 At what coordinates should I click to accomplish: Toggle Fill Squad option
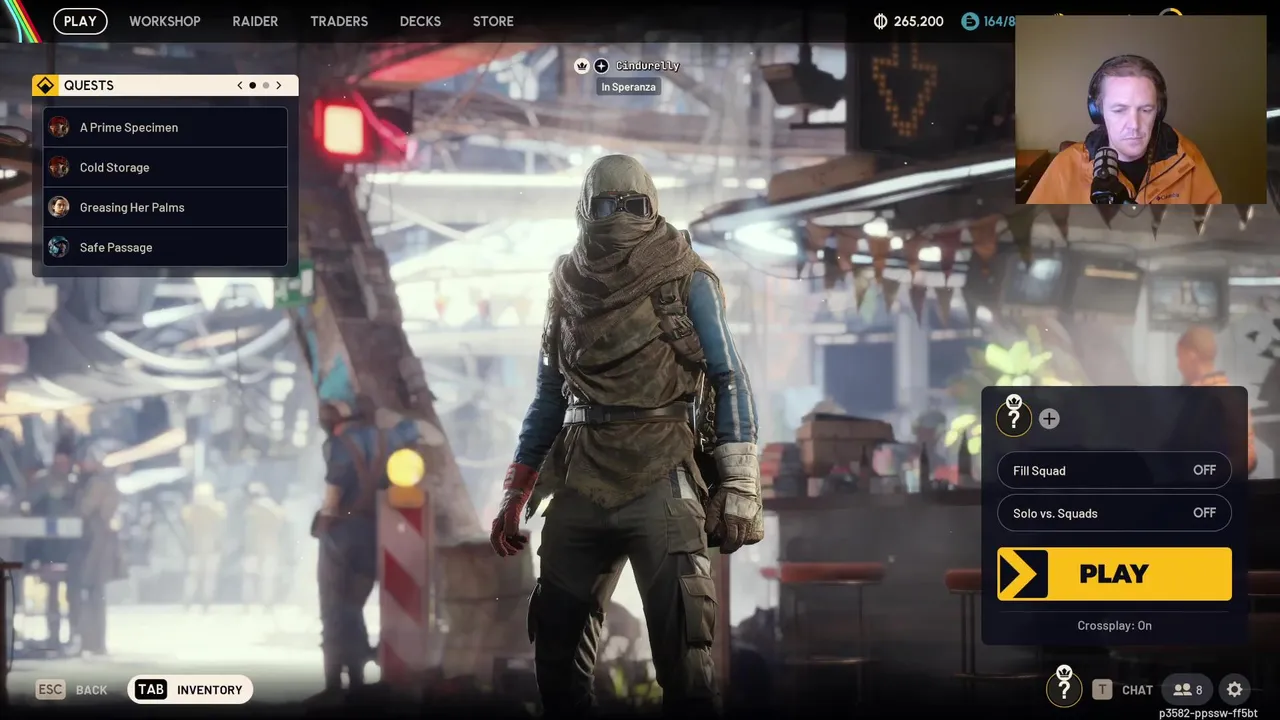pyautogui.click(x=1114, y=470)
